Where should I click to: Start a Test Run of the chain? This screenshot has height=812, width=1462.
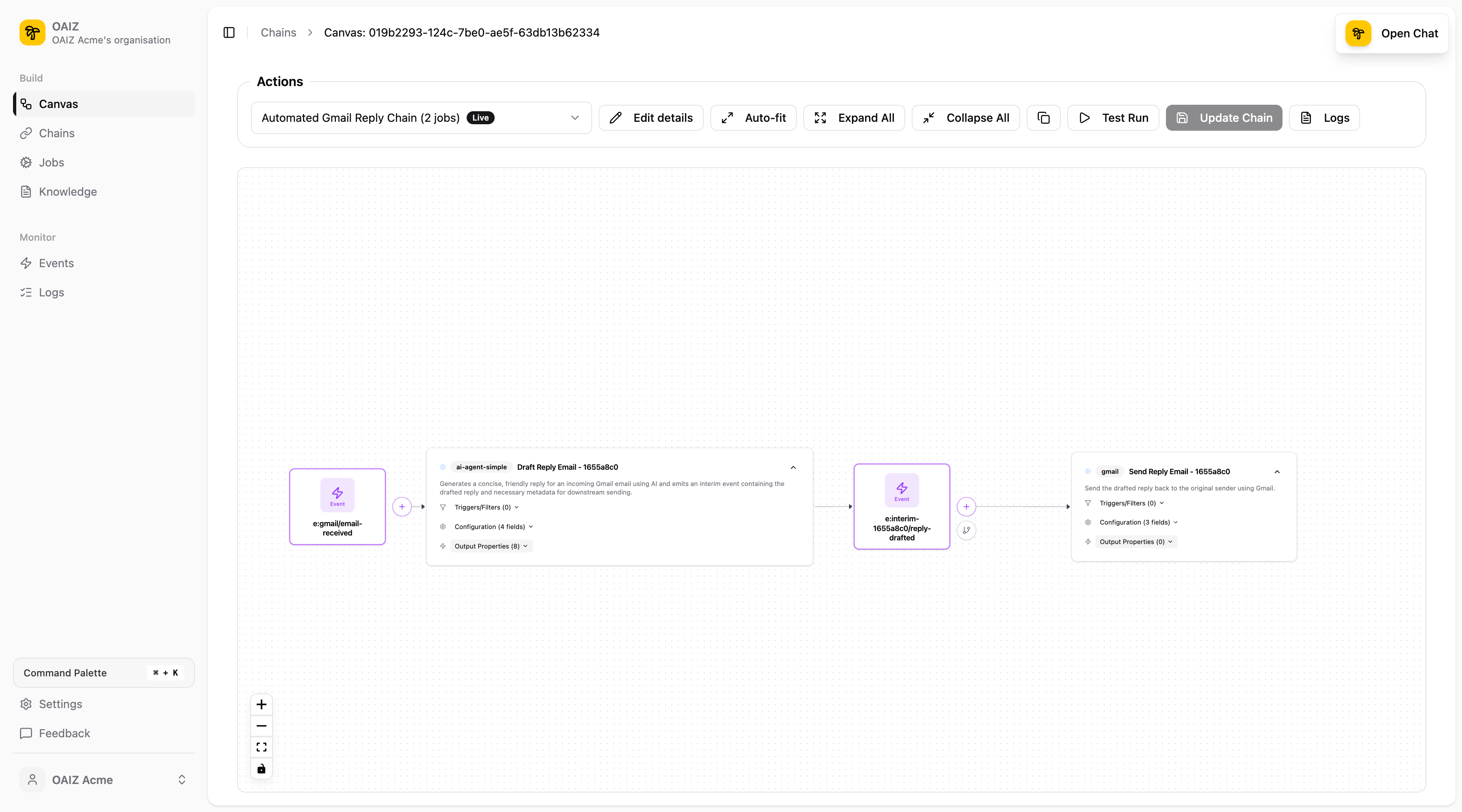pyautogui.click(x=1112, y=117)
